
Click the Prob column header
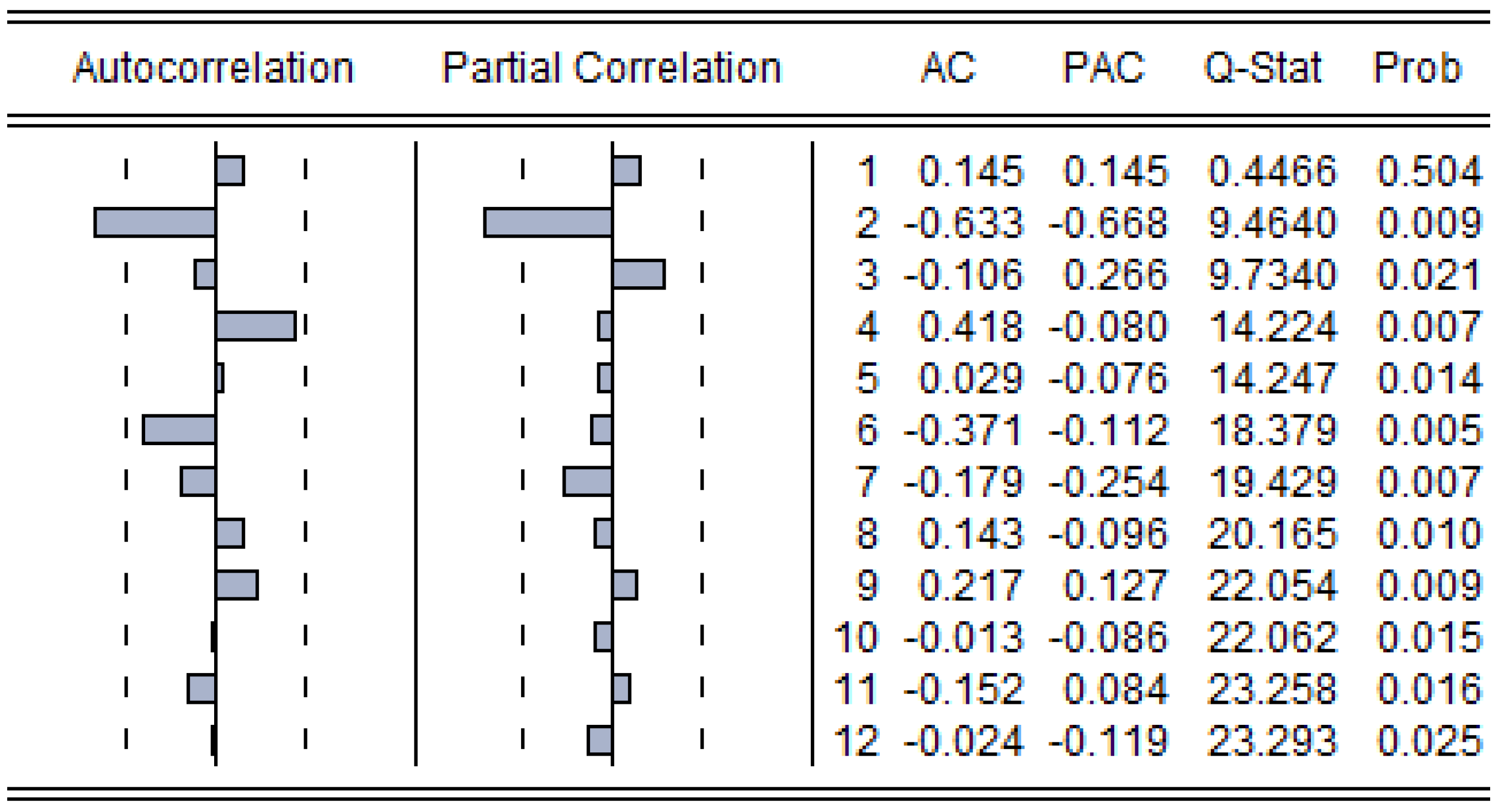[x=1417, y=68]
